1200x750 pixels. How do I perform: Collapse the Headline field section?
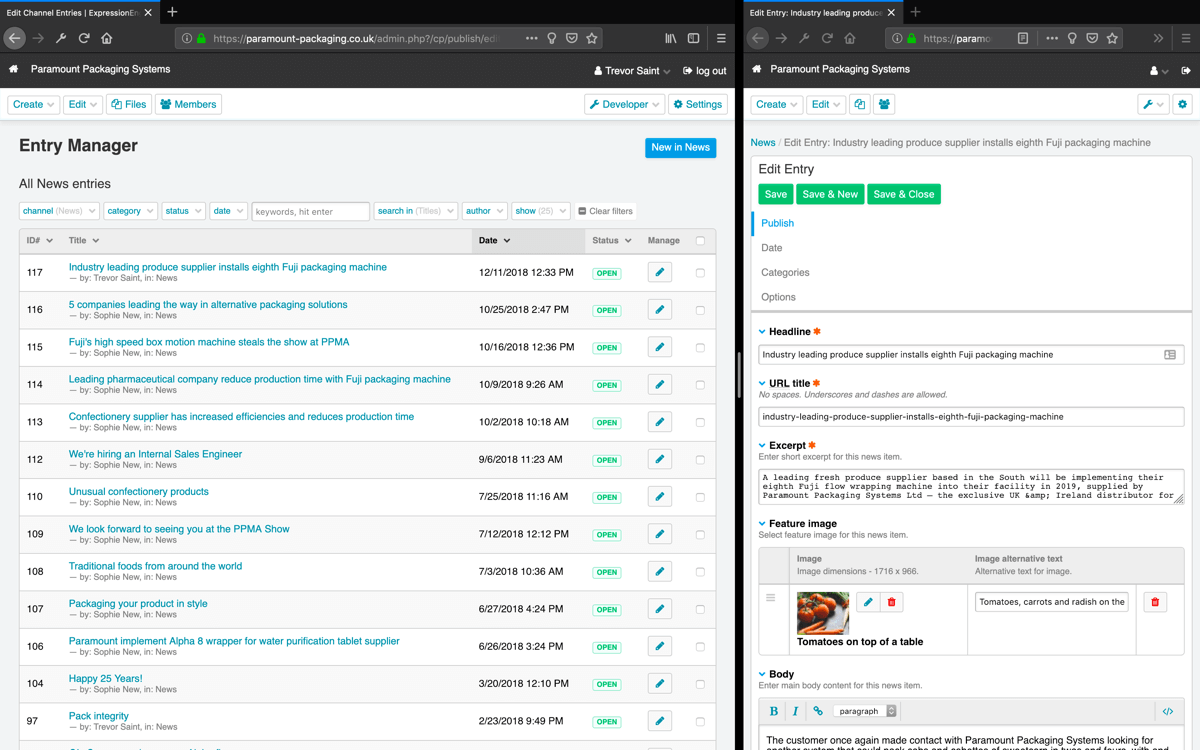pyautogui.click(x=762, y=331)
